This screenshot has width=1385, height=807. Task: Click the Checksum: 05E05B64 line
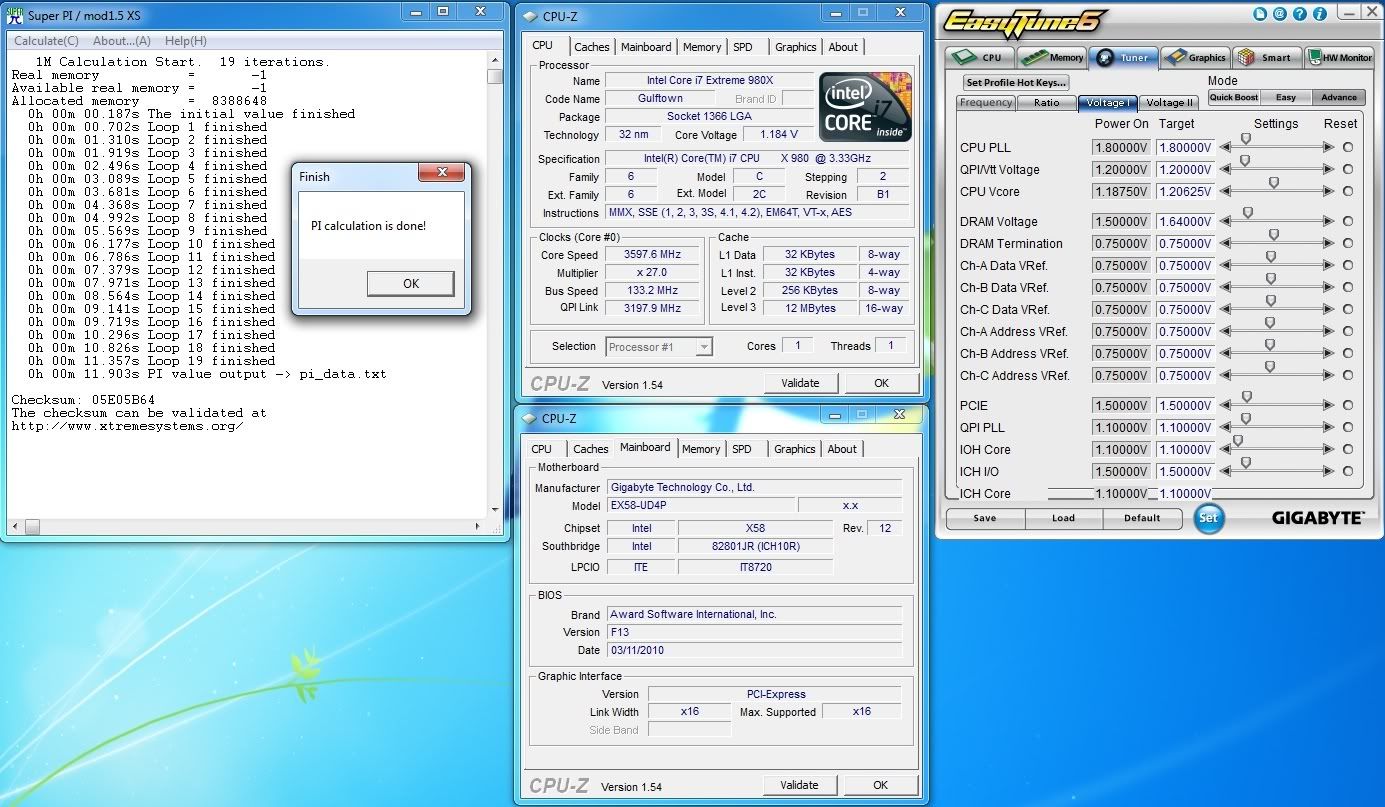83,400
